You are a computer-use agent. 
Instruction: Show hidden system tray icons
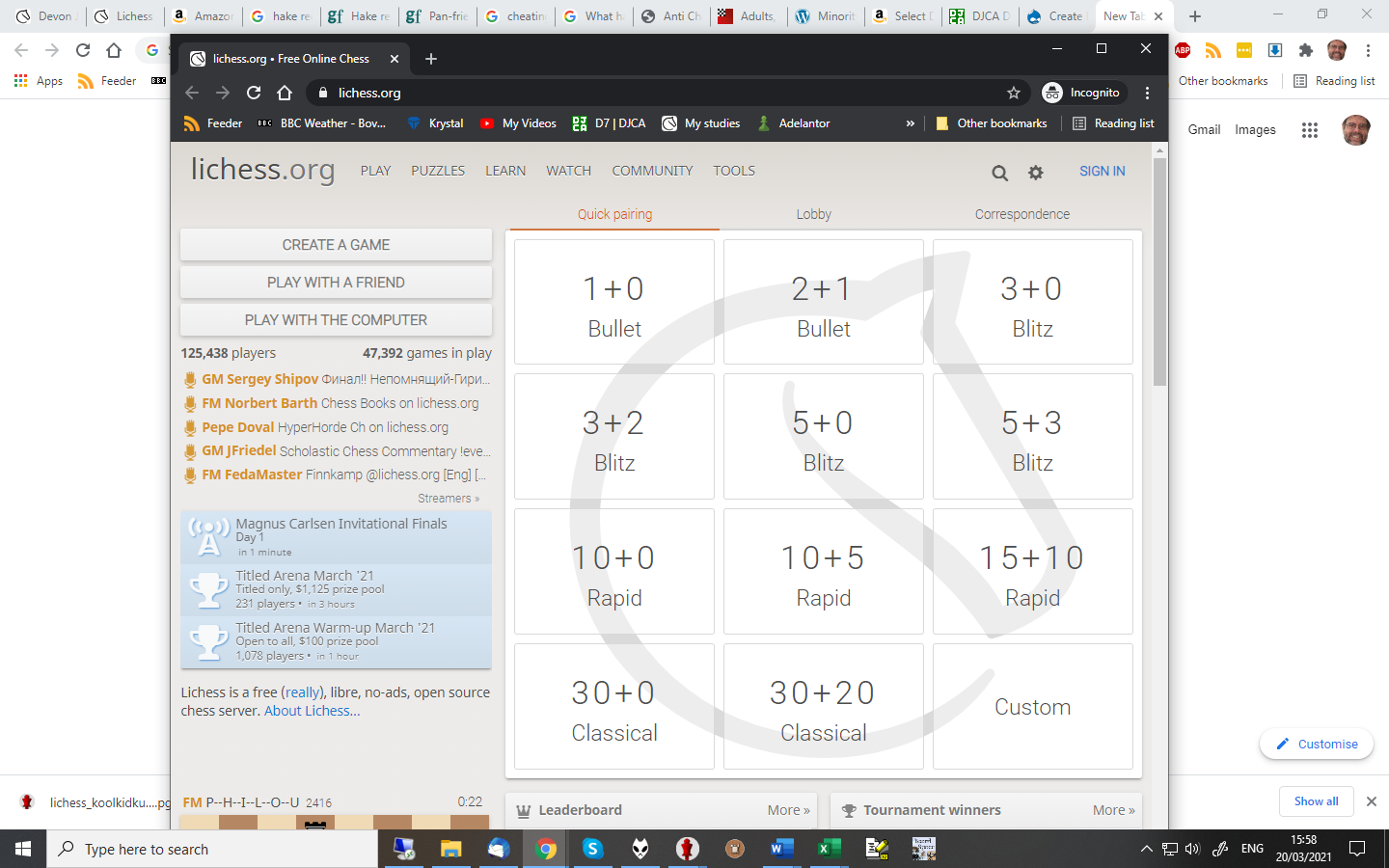(x=1146, y=849)
